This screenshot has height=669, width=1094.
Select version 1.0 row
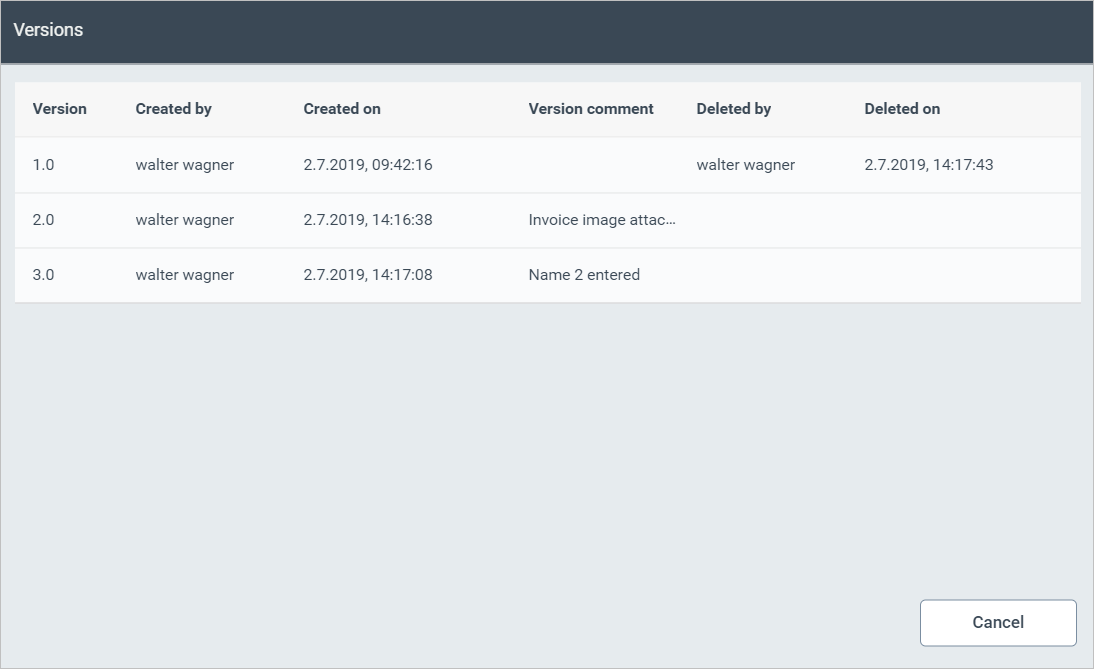44,165
